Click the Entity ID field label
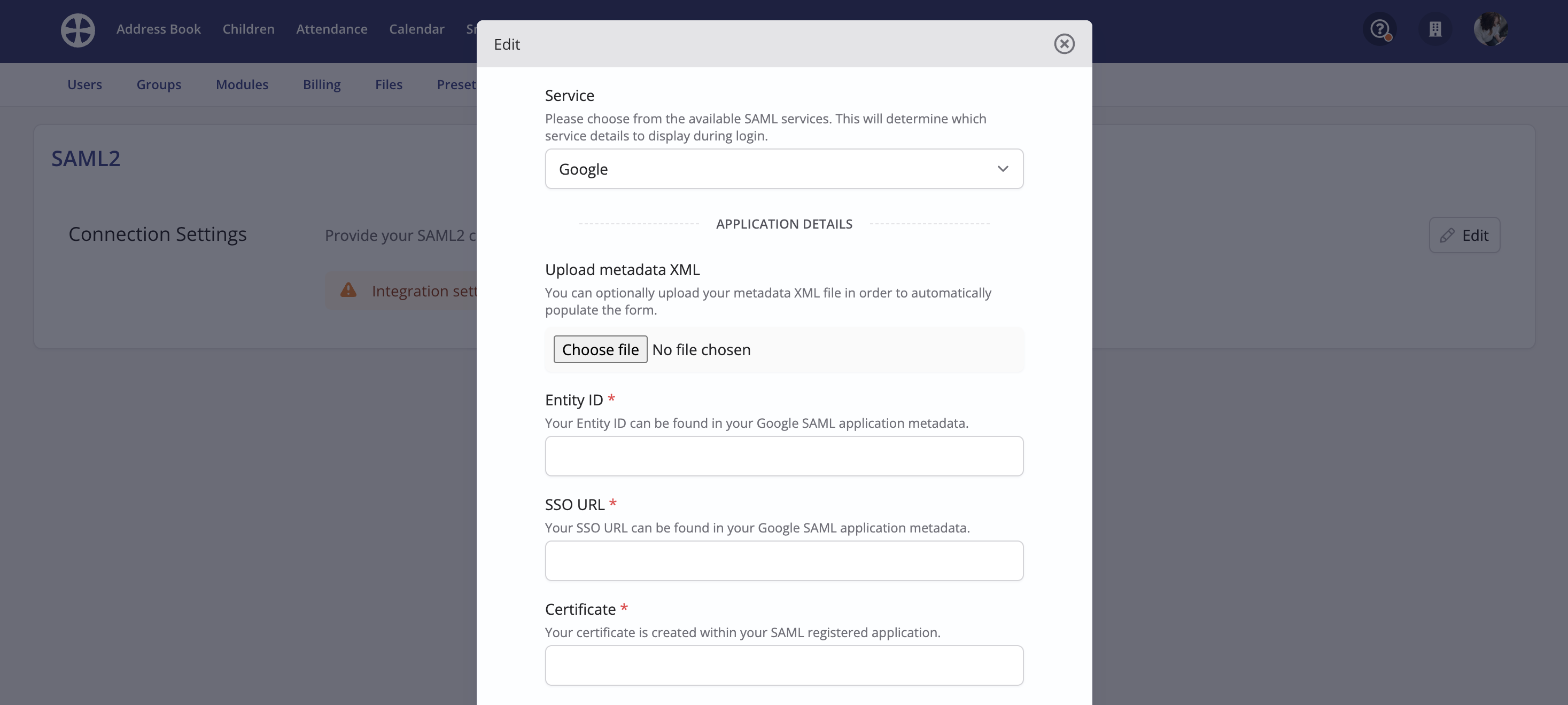This screenshot has height=705, width=1568. (574, 399)
